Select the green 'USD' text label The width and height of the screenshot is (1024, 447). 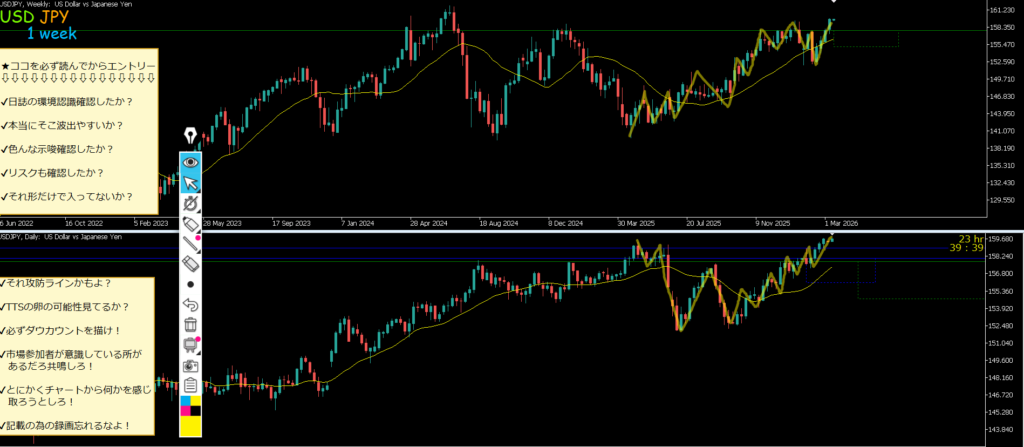18,18
